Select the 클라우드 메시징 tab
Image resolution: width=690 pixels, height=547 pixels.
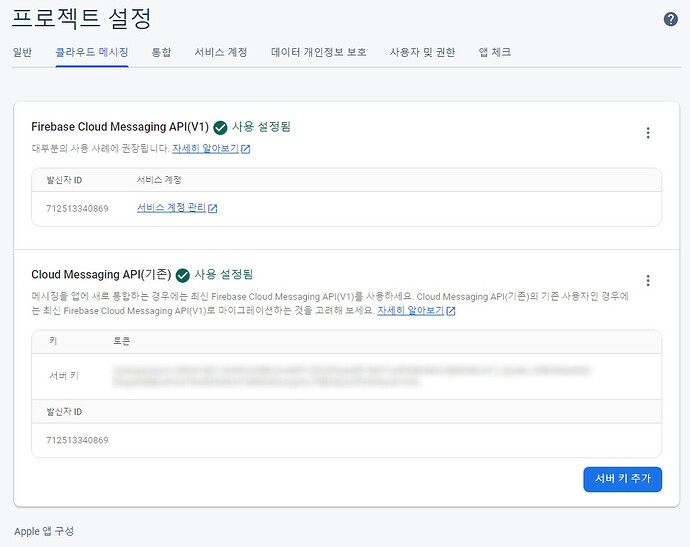tap(92, 52)
